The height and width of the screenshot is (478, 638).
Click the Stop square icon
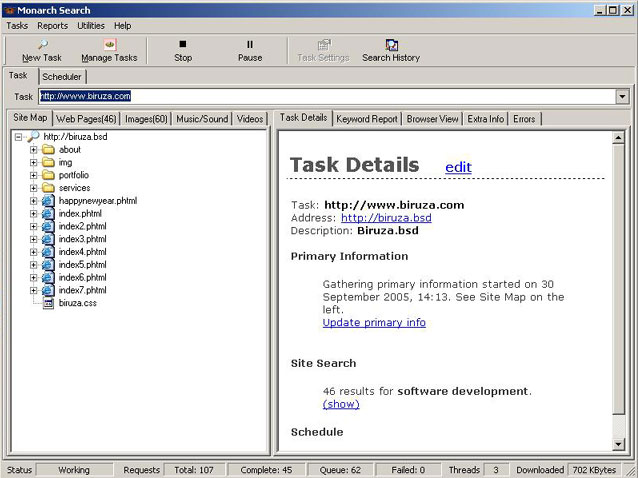coord(183,44)
